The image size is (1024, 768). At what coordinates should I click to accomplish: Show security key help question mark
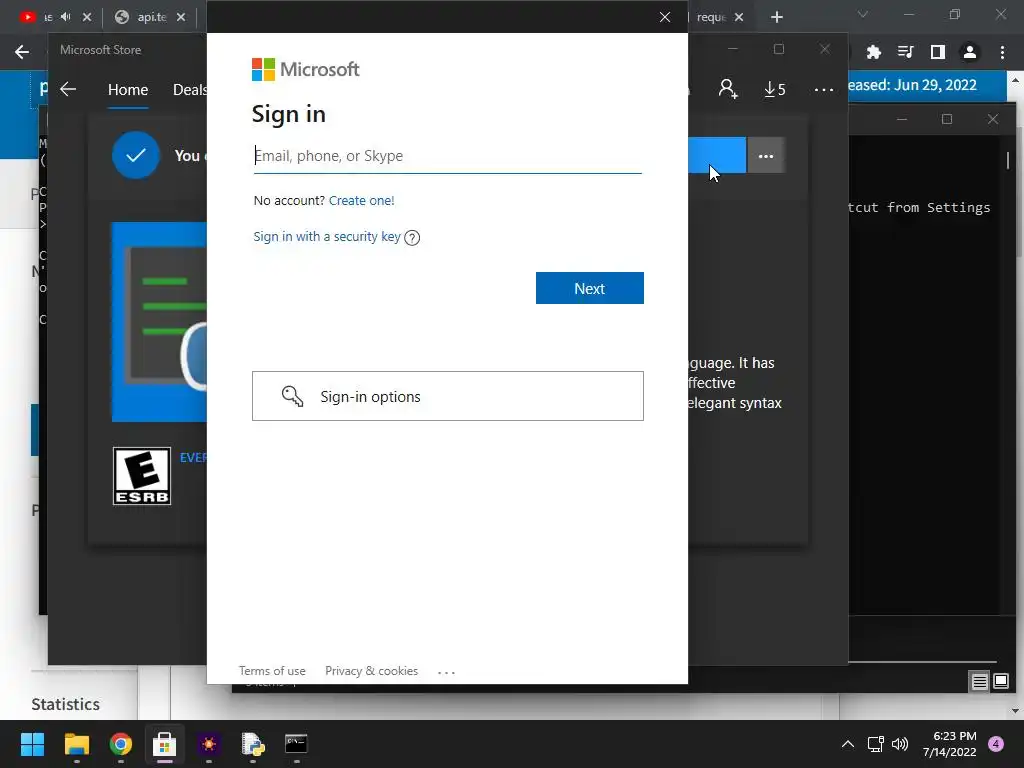pyautogui.click(x=412, y=238)
